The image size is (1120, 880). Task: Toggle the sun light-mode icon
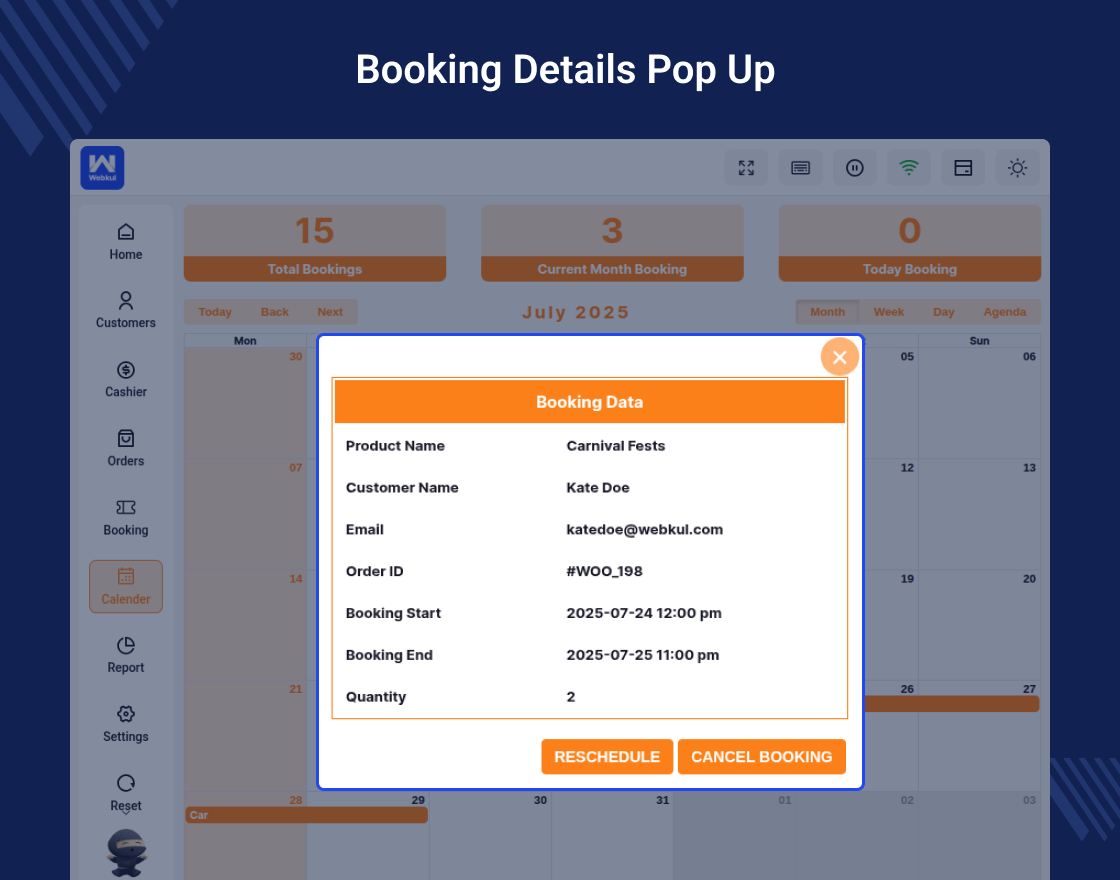1017,168
